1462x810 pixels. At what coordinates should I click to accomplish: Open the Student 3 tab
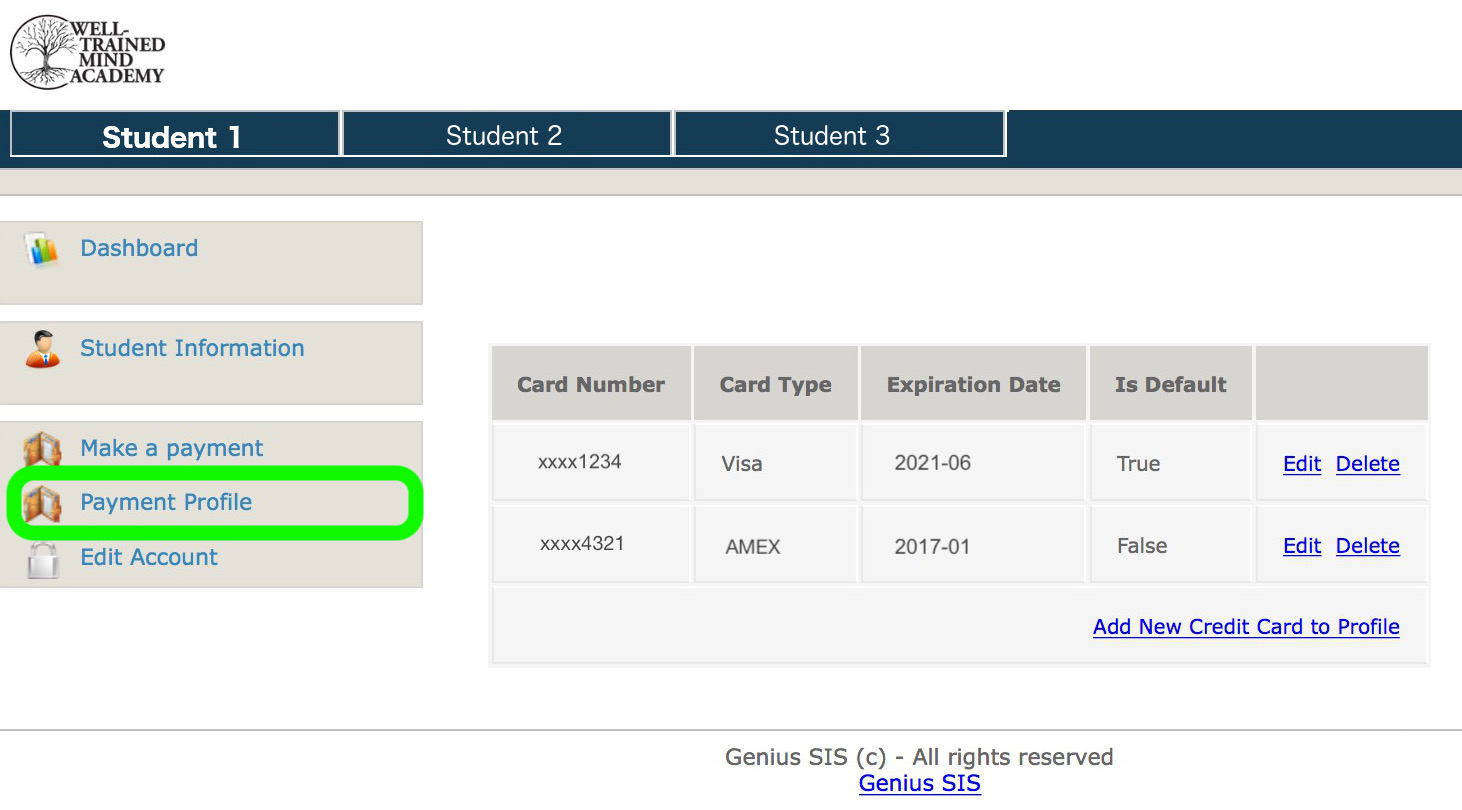(x=832, y=136)
